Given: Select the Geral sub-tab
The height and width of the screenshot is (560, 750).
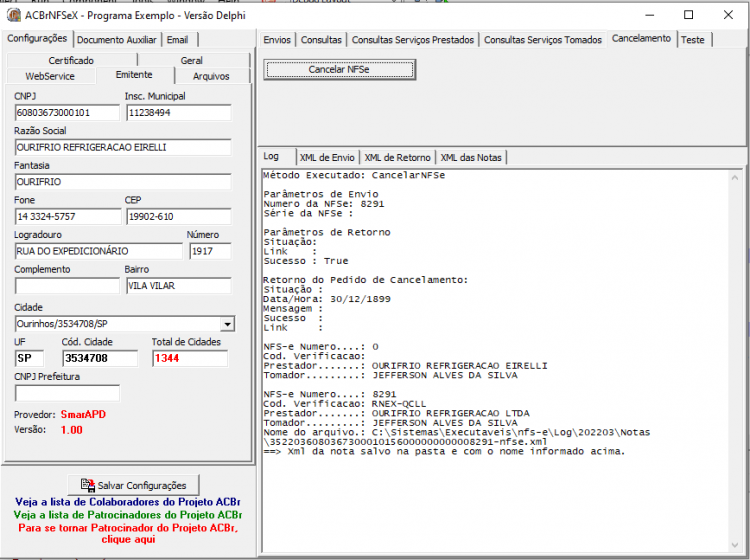Looking at the screenshot, I should pos(192,60).
